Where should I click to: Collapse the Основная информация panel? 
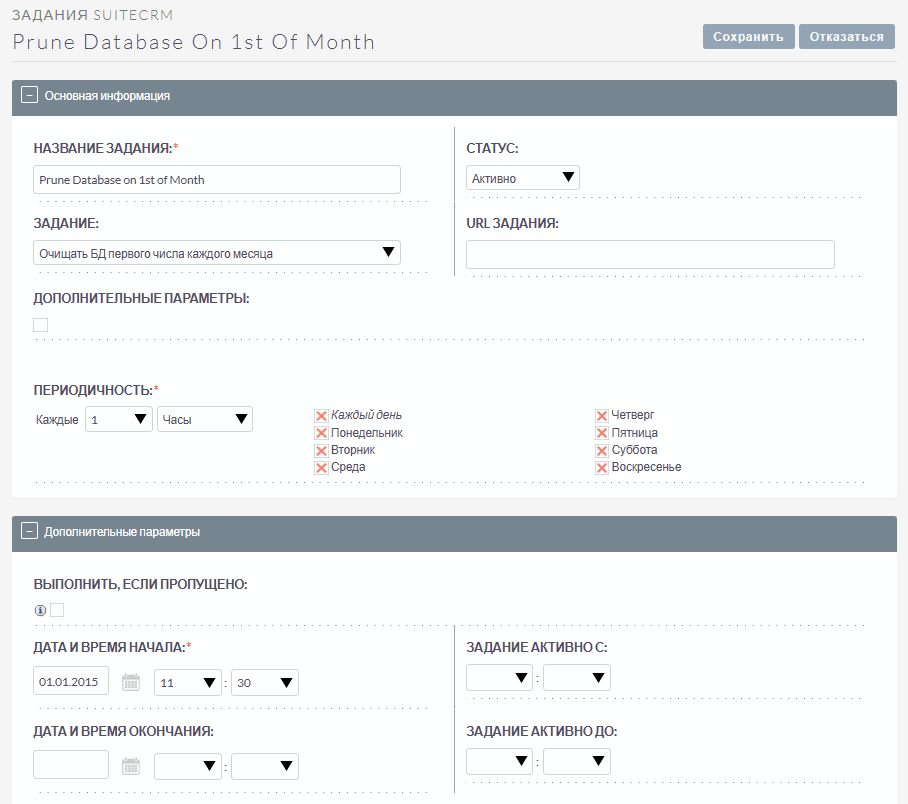[x=29, y=96]
